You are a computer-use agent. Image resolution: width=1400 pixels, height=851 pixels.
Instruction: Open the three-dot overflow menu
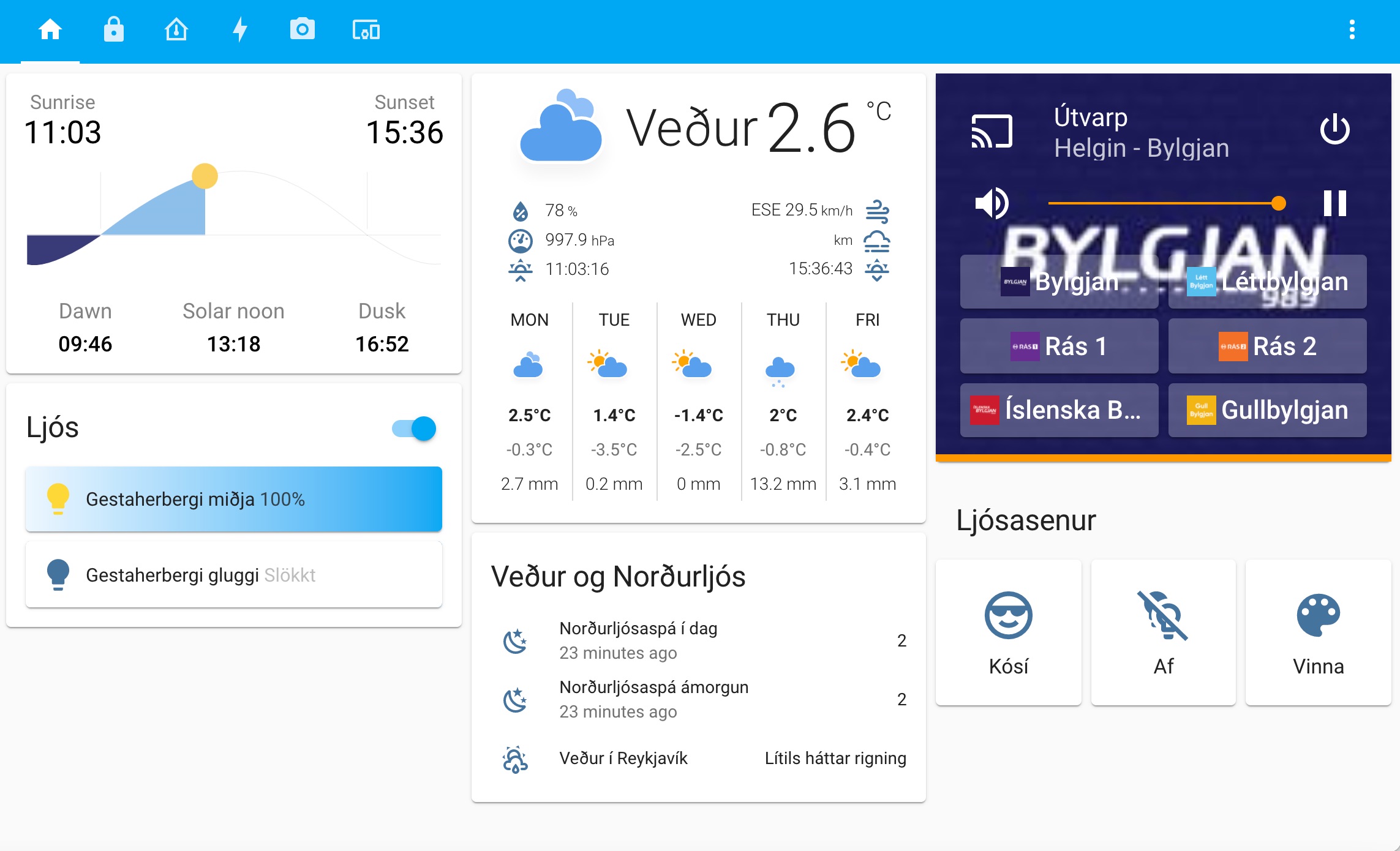pyautogui.click(x=1352, y=29)
